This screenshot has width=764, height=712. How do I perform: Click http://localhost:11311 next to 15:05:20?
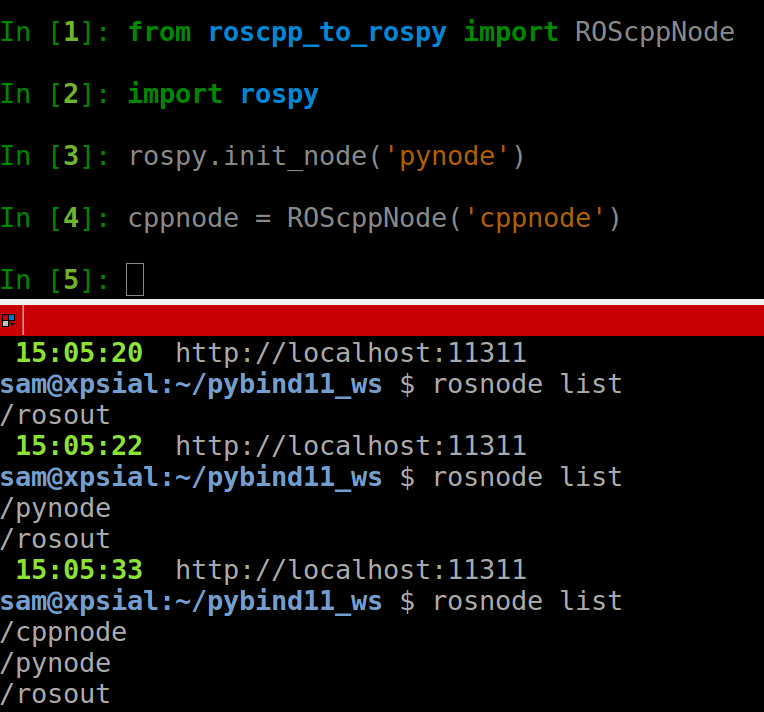[351, 353]
